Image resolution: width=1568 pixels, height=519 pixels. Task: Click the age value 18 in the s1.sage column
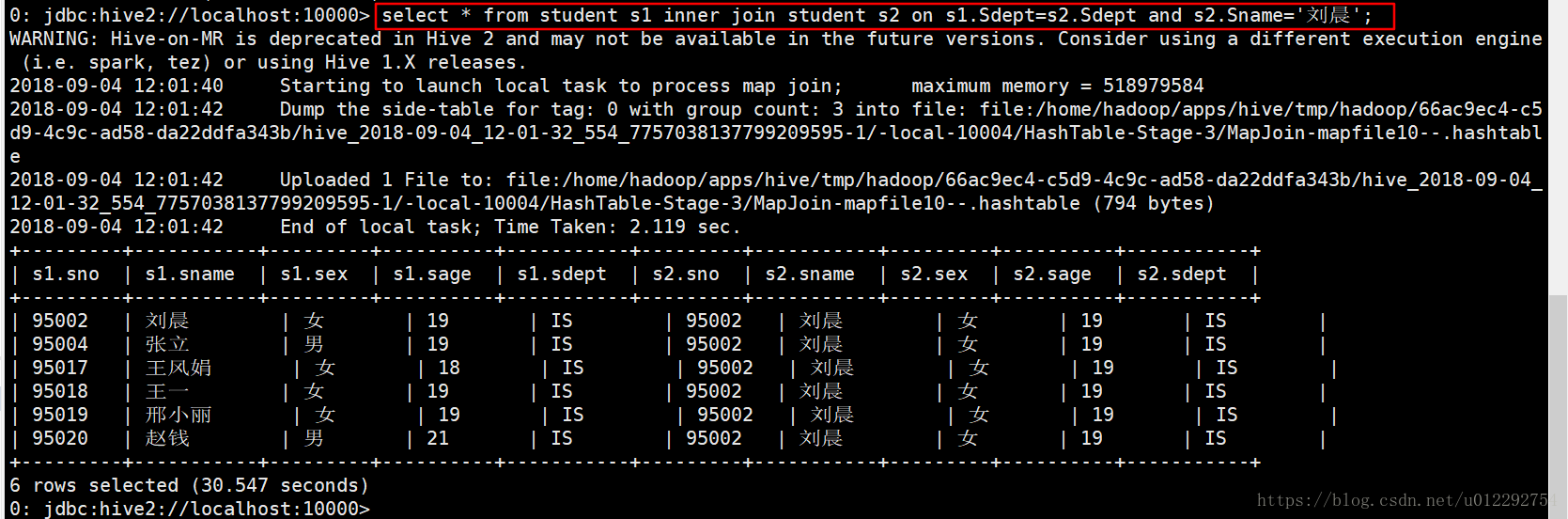coord(449,368)
